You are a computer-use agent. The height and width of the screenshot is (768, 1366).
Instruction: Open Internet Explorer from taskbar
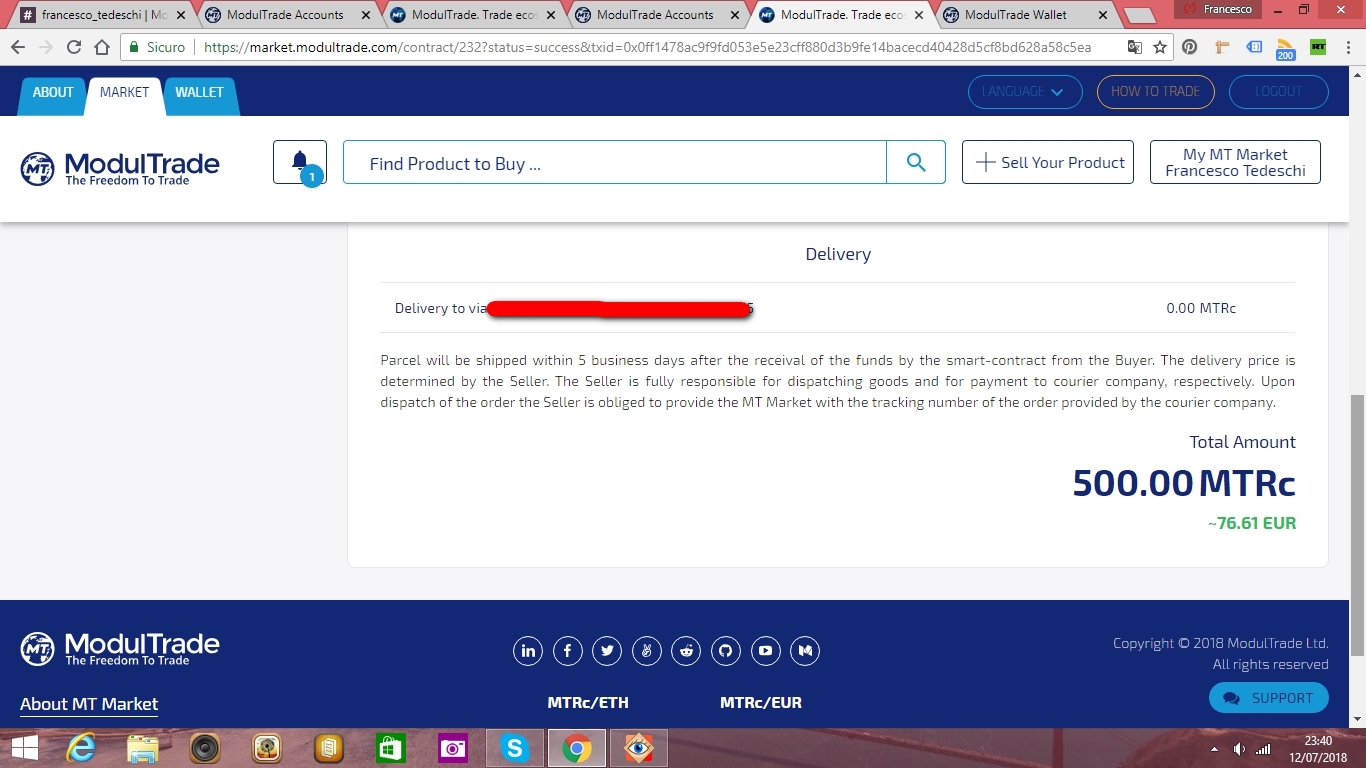[x=82, y=748]
